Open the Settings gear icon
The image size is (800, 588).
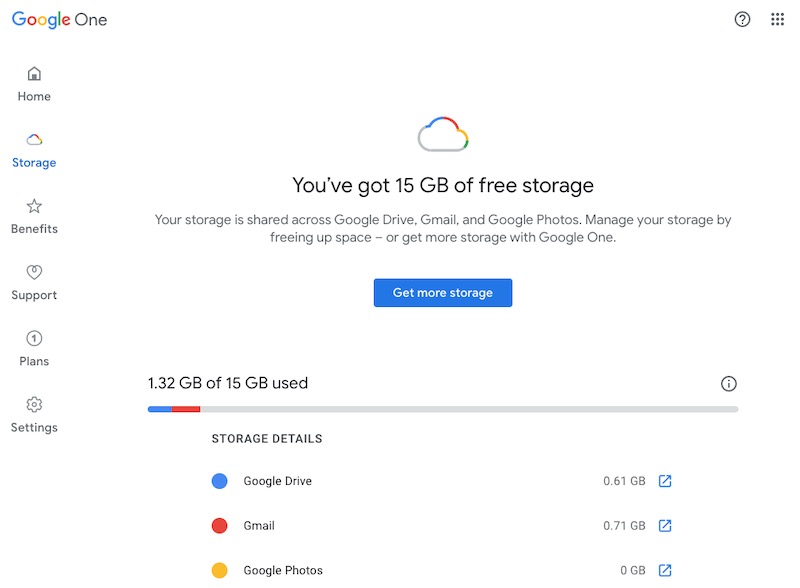pyautogui.click(x=34, y=405)
